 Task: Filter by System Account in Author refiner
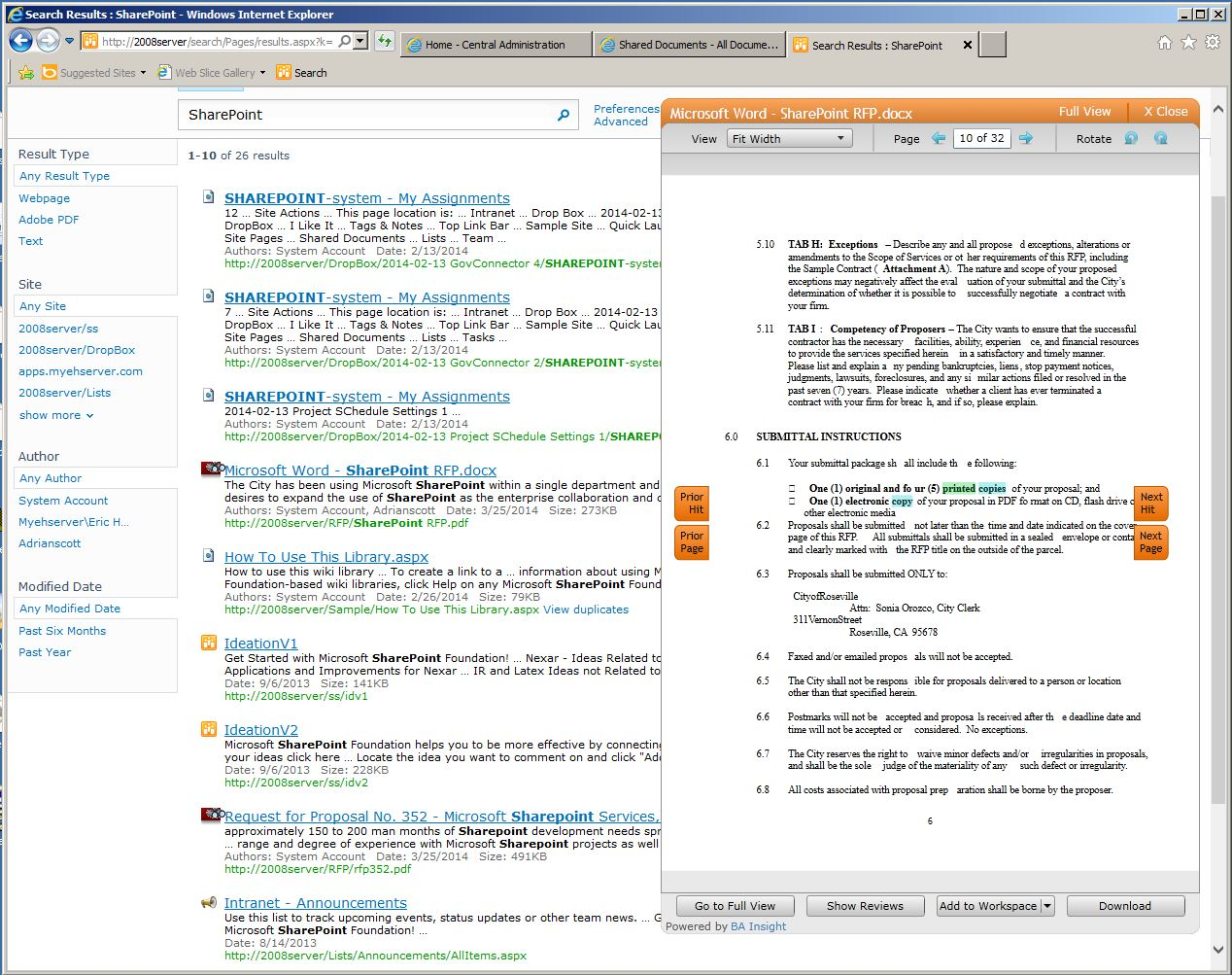point(63,501)
